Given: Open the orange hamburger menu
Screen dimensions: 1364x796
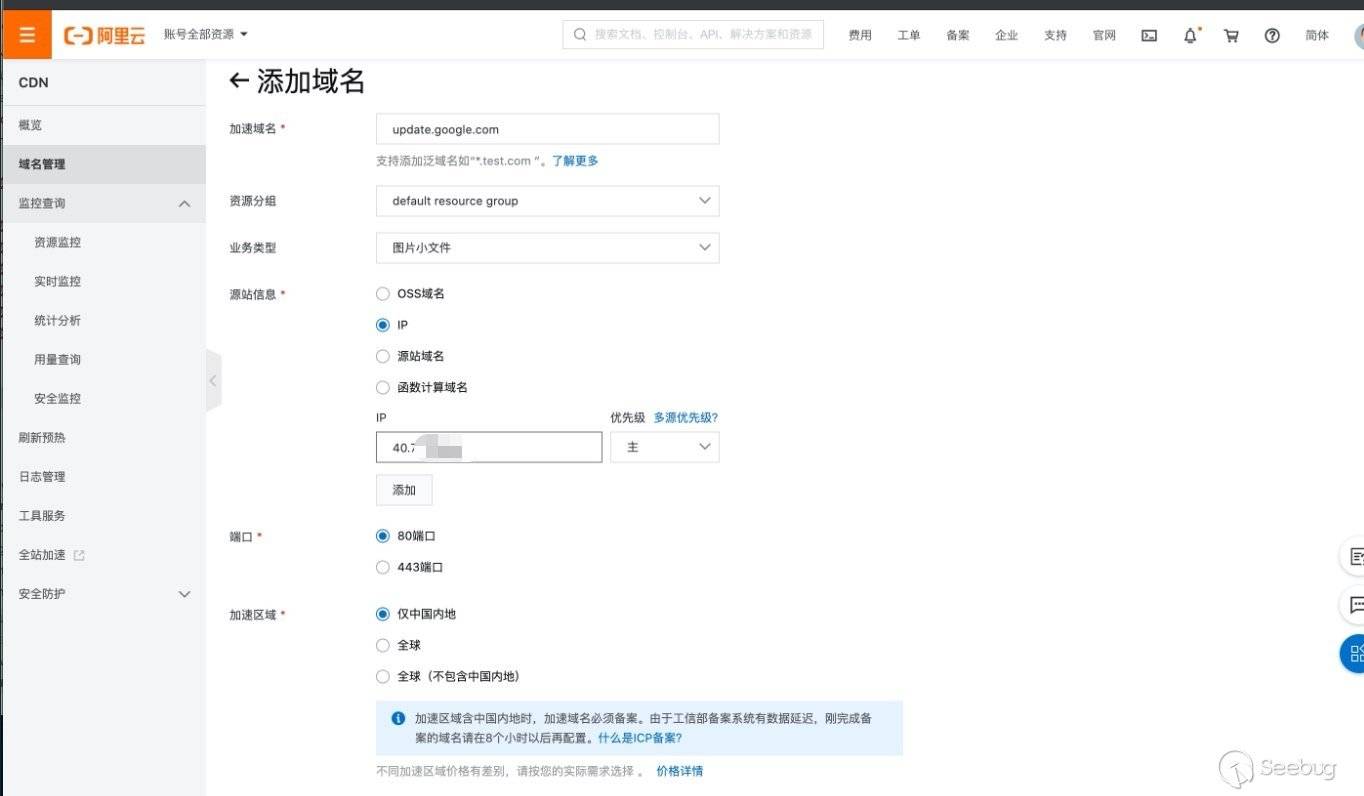Looking at the screenshot, I should click(26, 35).
